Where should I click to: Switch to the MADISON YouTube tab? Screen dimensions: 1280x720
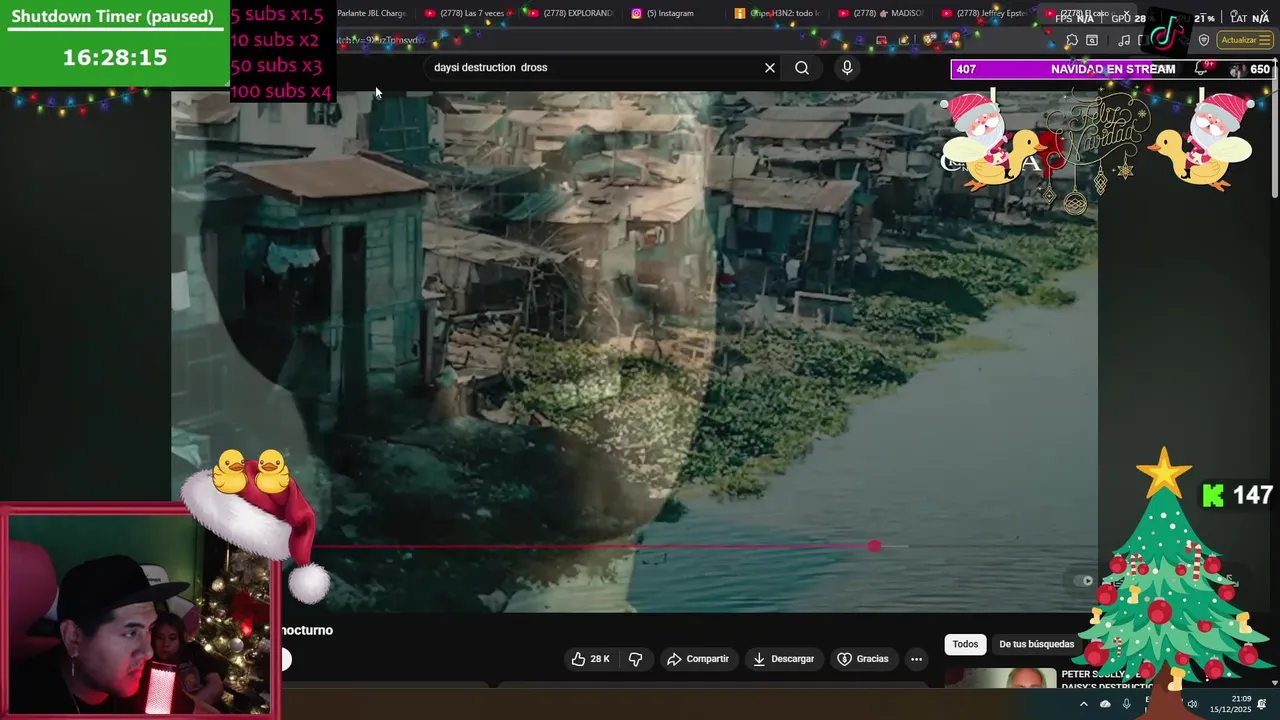click(881, 13)
